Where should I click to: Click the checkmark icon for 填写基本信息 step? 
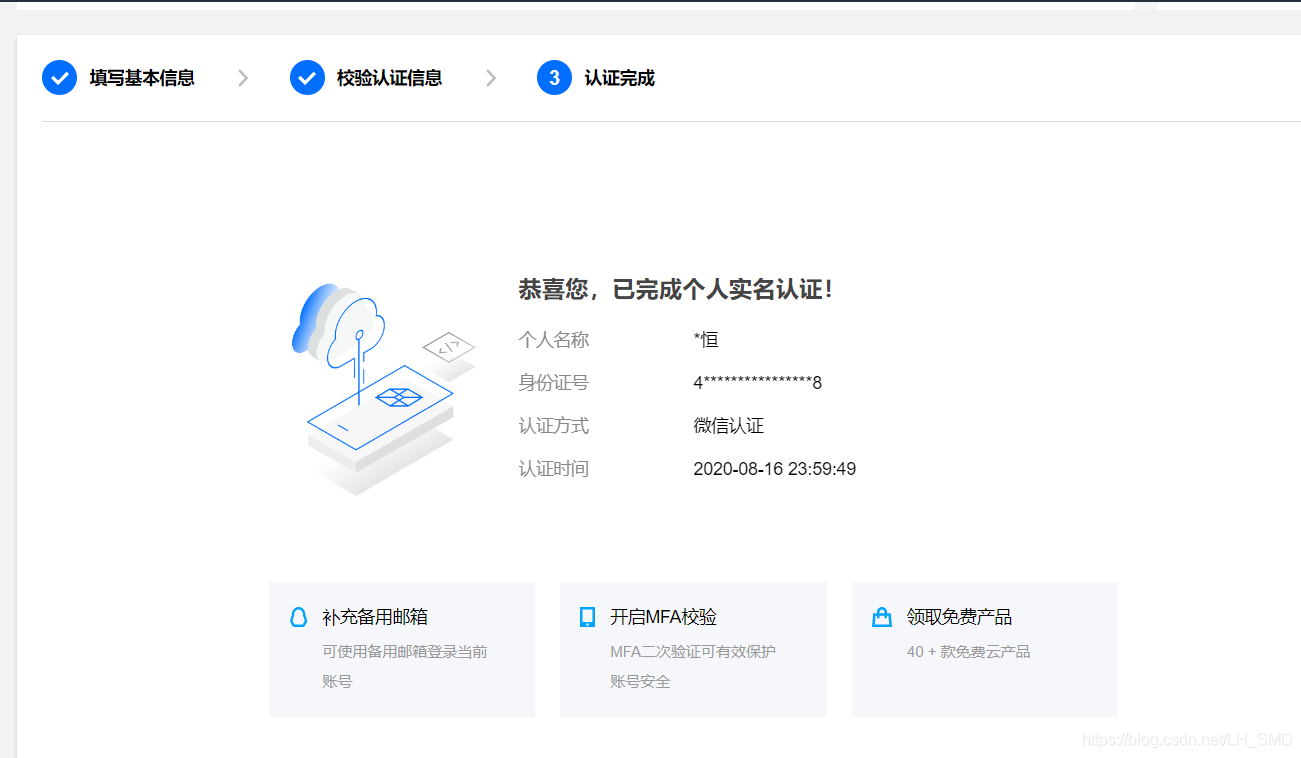click(59, 77)
